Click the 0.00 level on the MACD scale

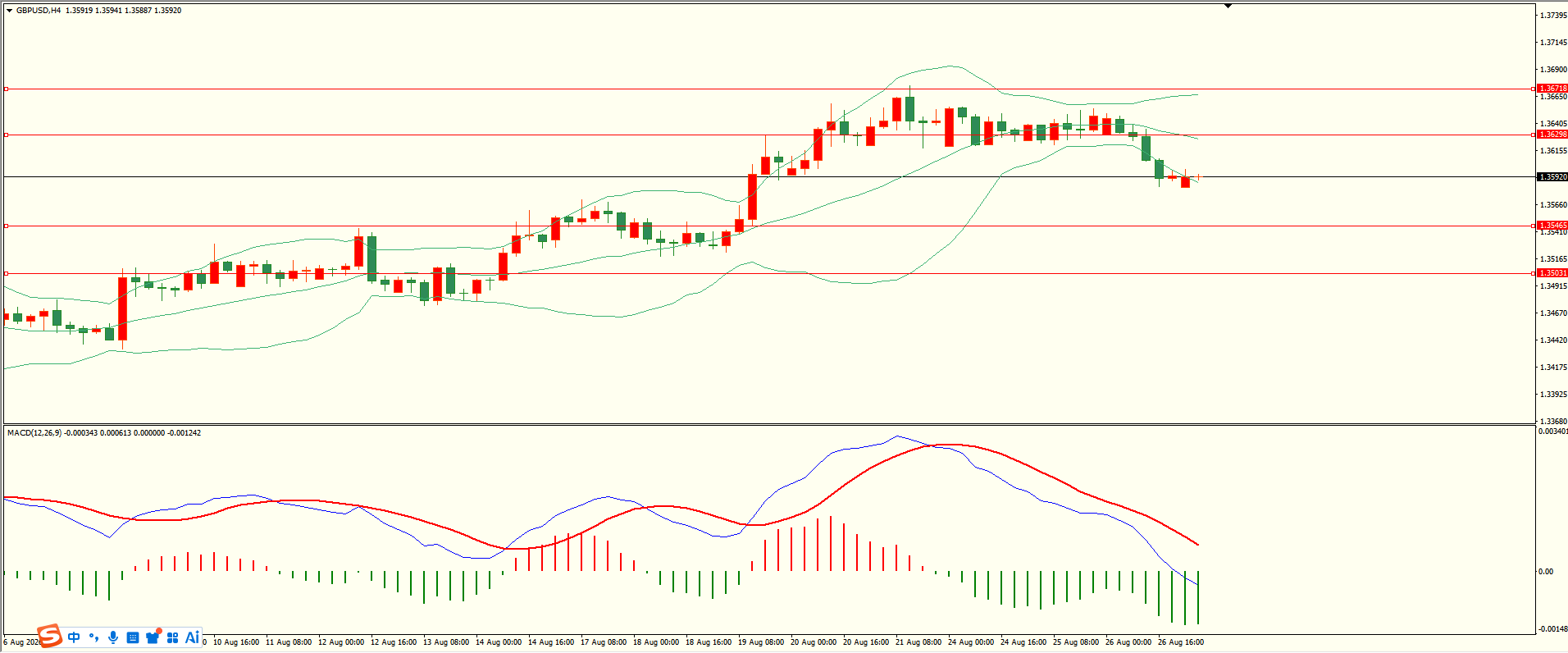click(1546, 572)
